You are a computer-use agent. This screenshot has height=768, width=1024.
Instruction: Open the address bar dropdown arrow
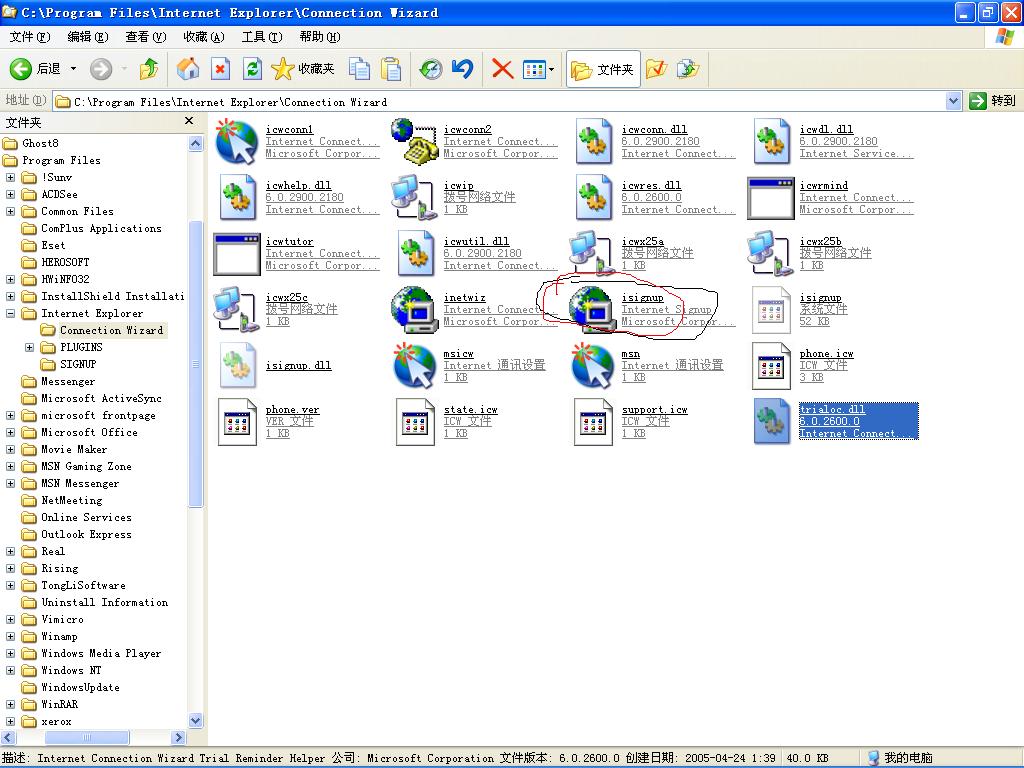point(953,101)
